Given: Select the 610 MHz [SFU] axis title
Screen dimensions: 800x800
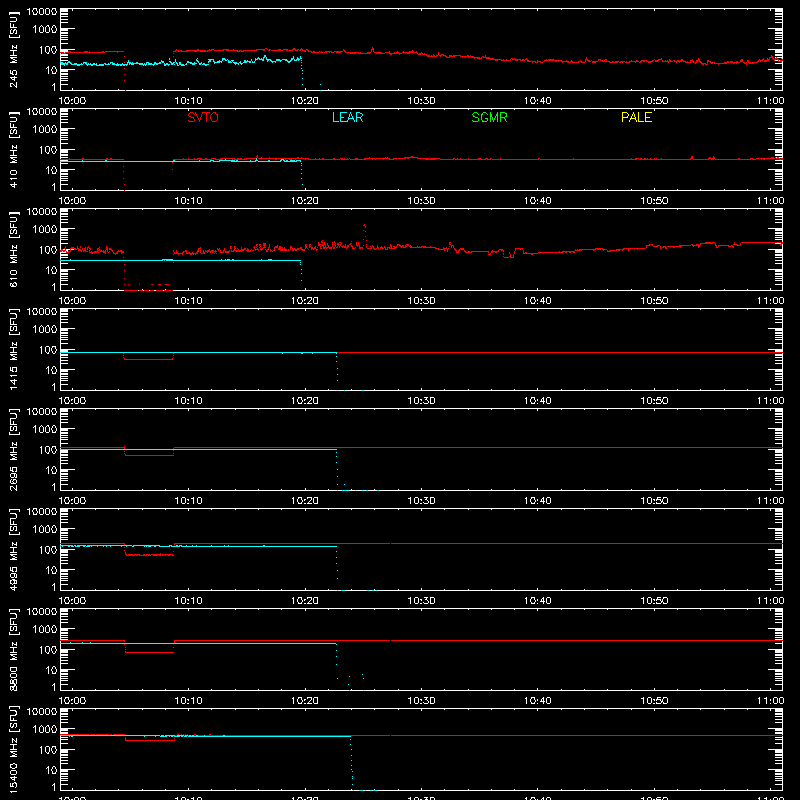Looking at the screenshot, I should tap(13, 249).
